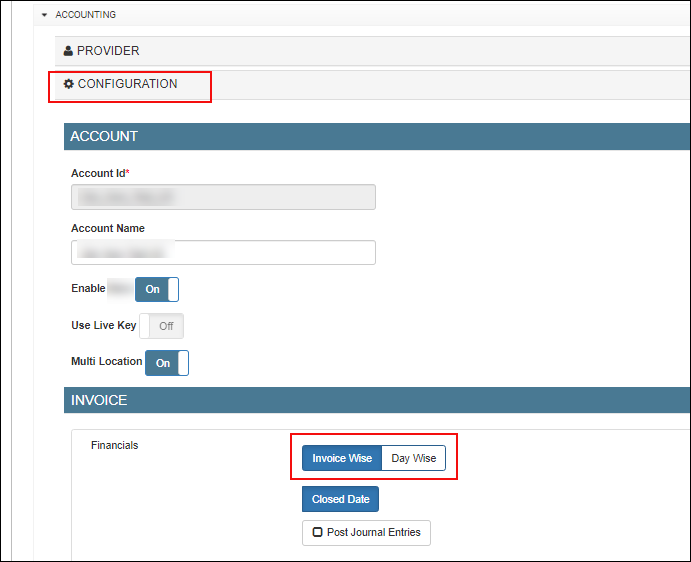The width and height of the screenshot is (691, 562).
Task: Click the INVOICE section header
Action: [377, 400]
